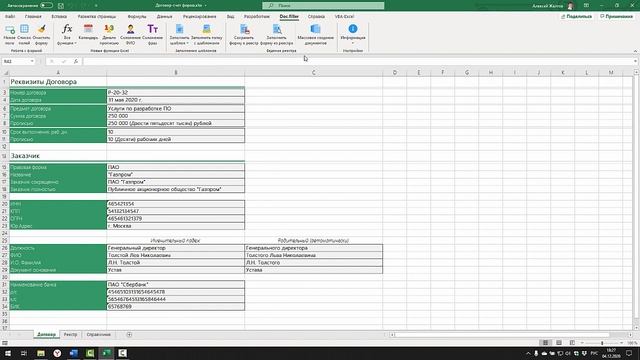Add a new sheet with plus button
Viewport: 640px width, 360px height.
(x=129, y=335)
